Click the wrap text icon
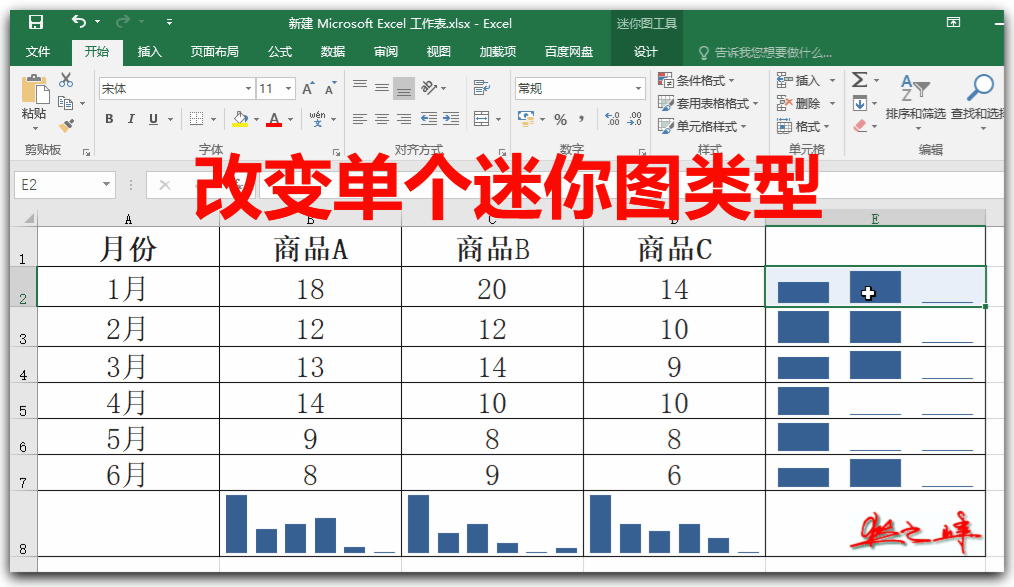This screenshot has width=1014, height=587. pyautogui.click(x=482, y=87)
